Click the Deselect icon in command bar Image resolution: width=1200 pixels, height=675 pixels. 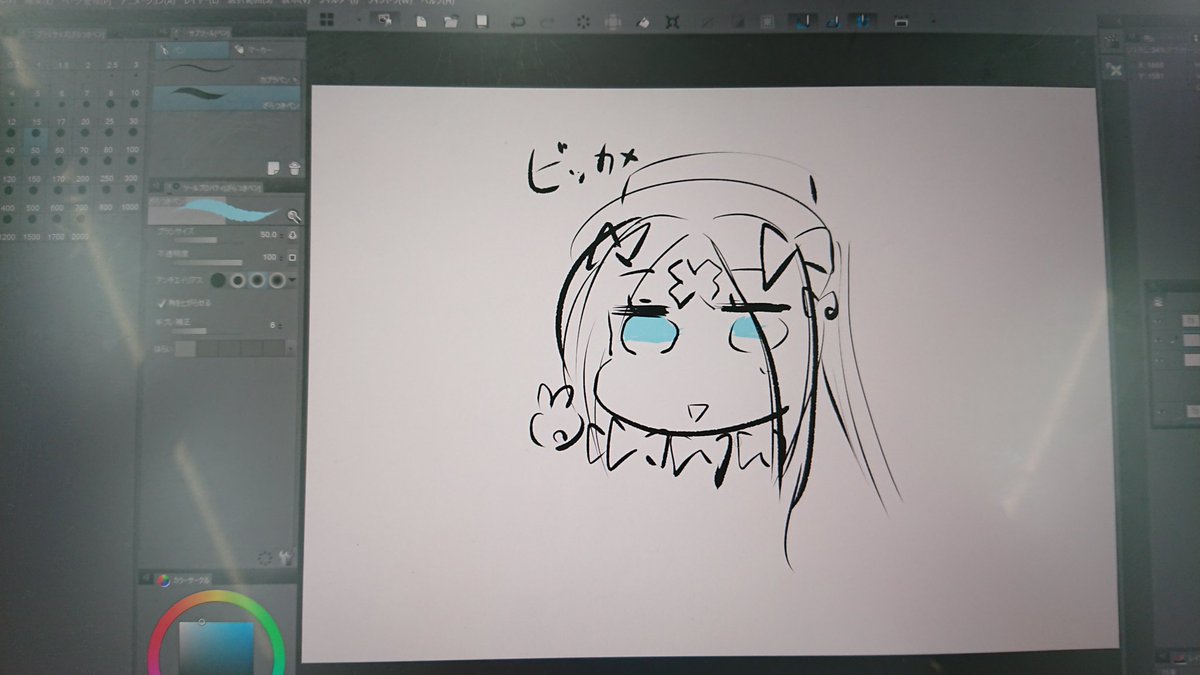708,20
